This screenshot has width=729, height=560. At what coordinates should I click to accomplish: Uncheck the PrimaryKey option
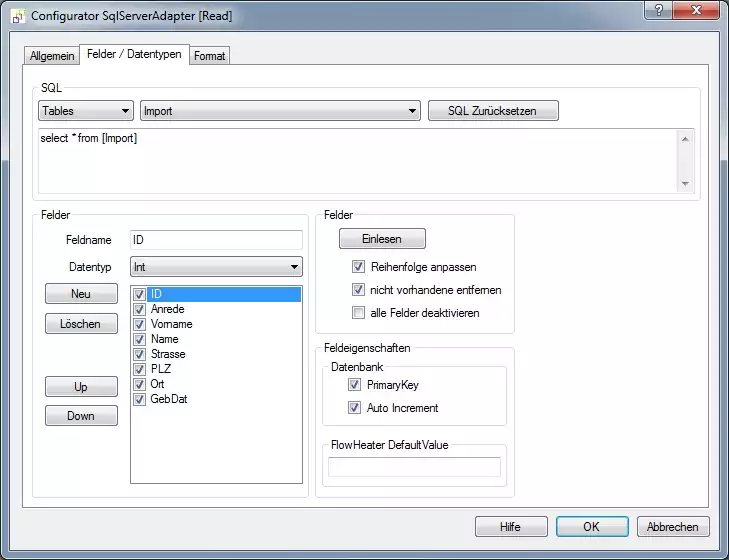[x=353, y=384]
